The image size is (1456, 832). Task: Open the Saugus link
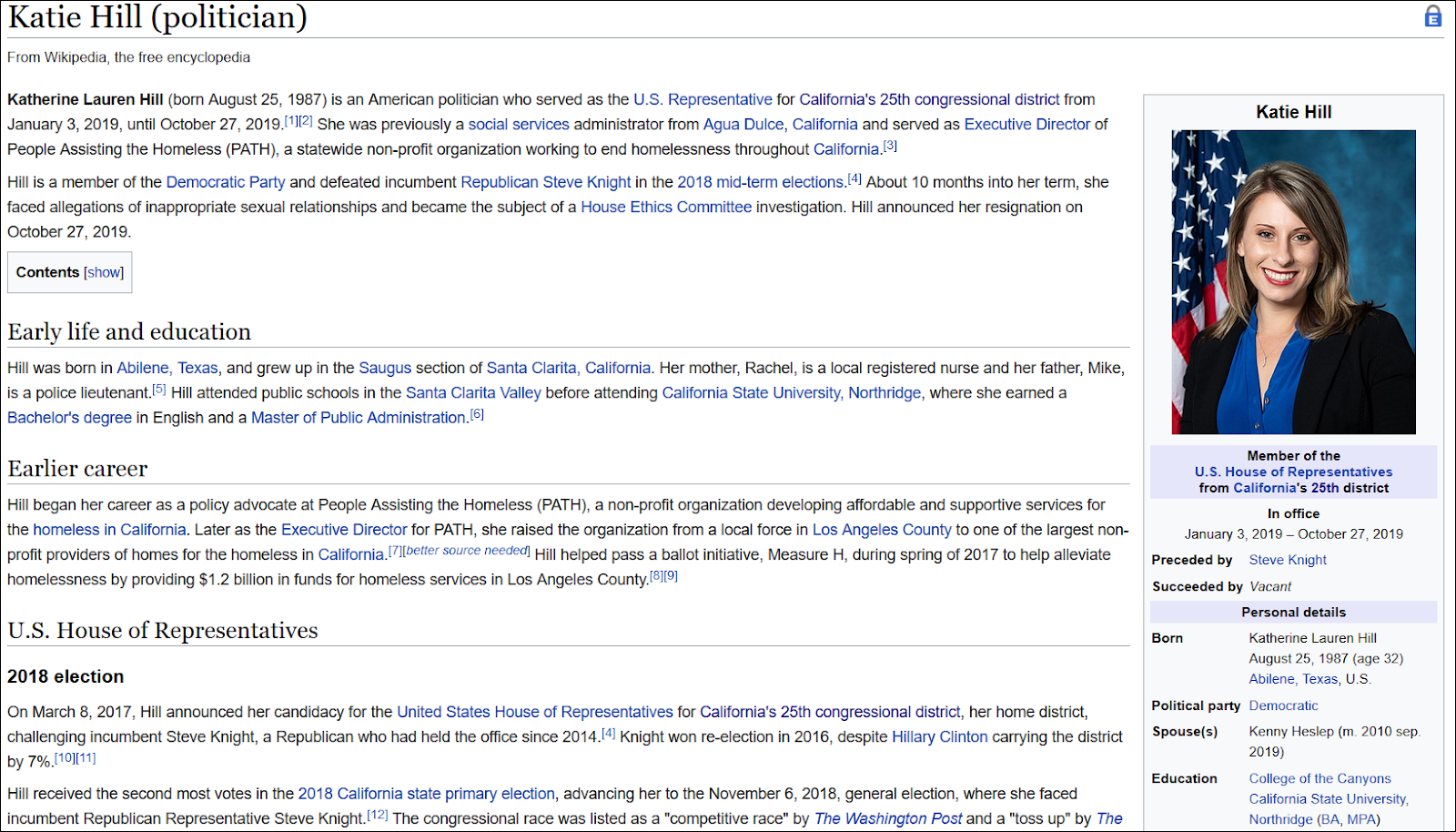(385, 368)
